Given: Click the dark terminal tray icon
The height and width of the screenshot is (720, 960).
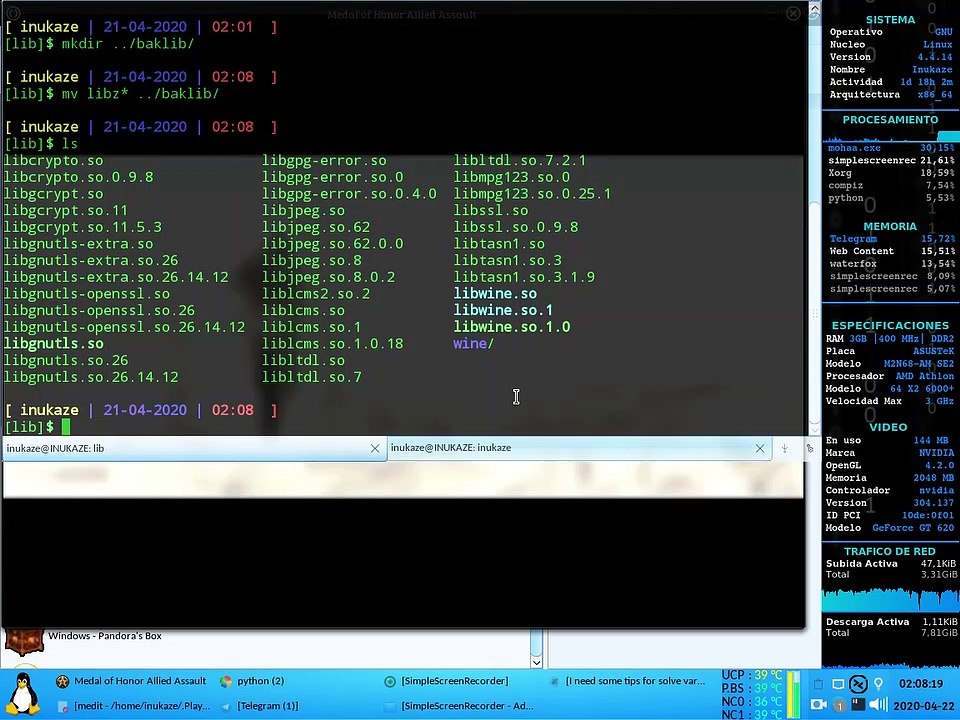Looking at the screenshot, I should click(x=858, y=705).
